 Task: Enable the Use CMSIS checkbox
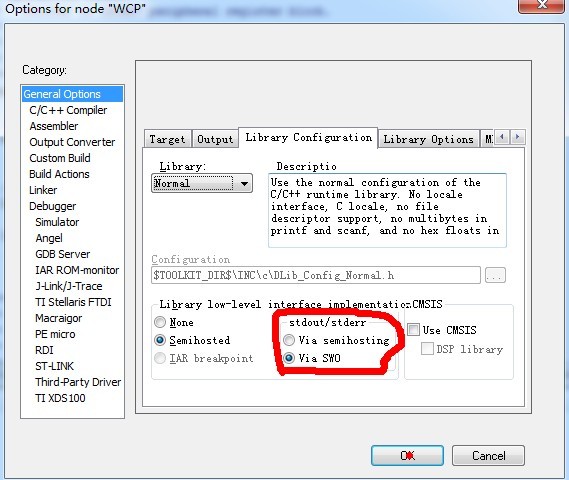click(413, 330)
